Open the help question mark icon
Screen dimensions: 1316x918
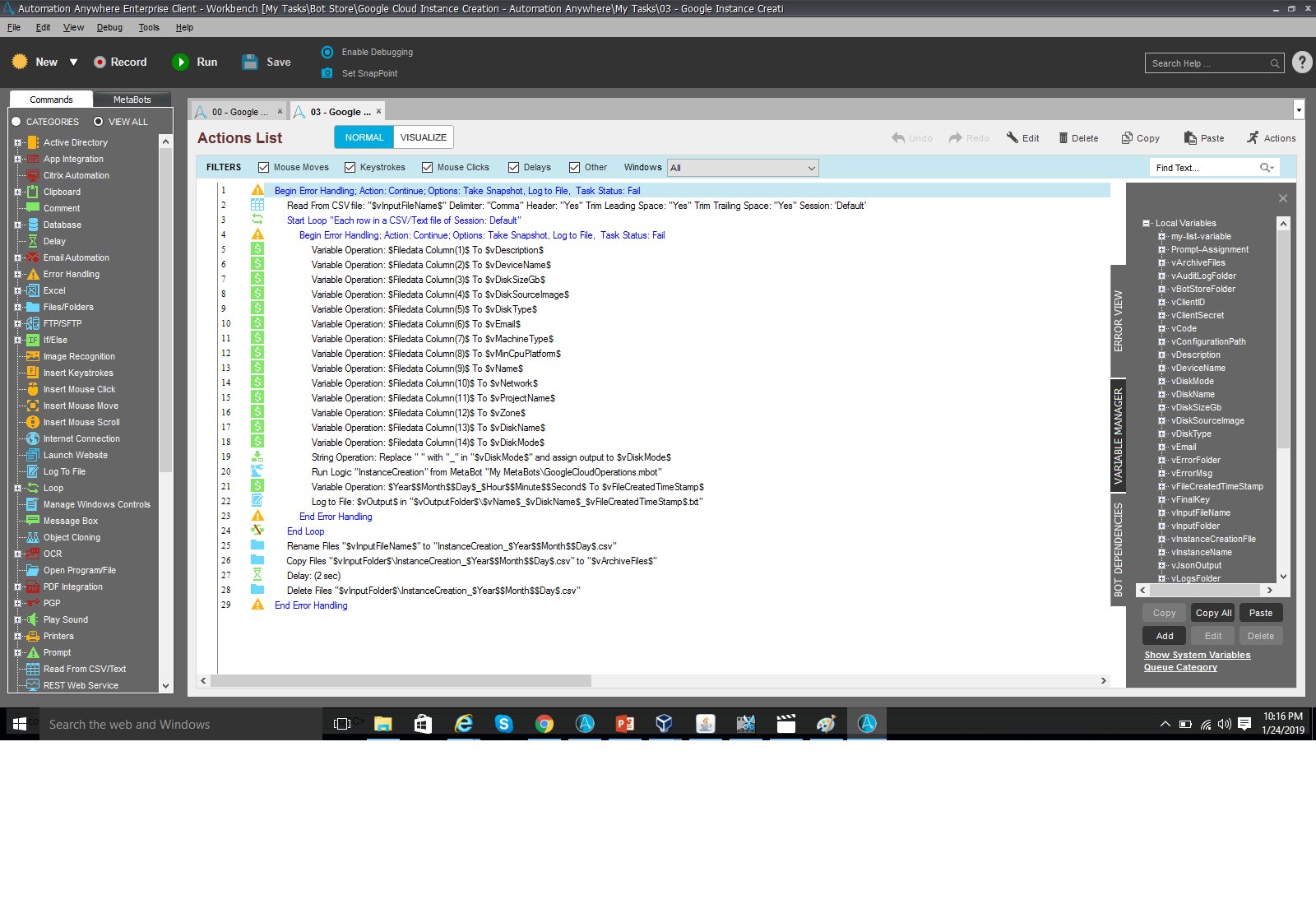(1302, 63)
